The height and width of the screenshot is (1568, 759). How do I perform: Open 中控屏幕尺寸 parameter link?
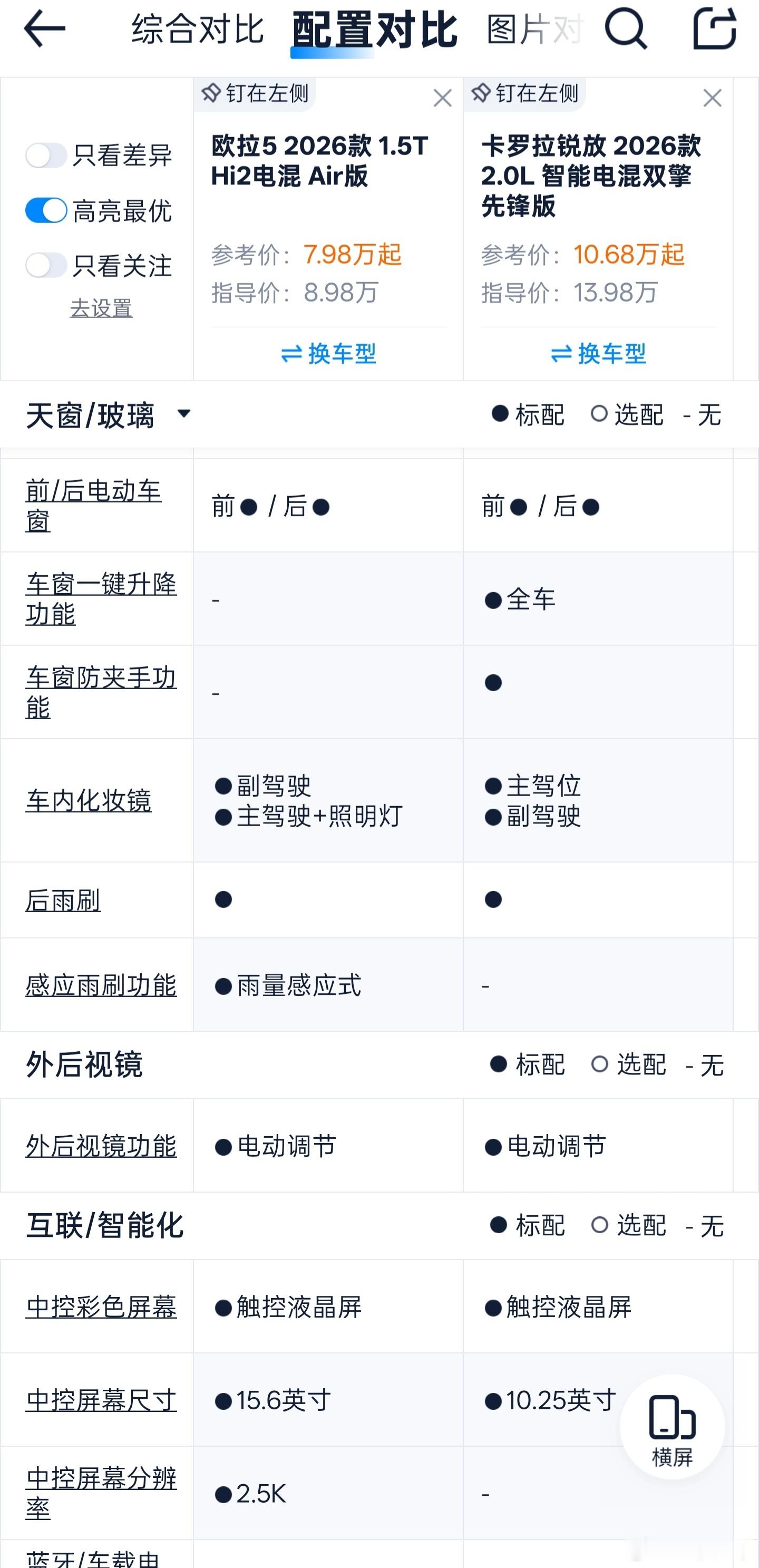101,1400
